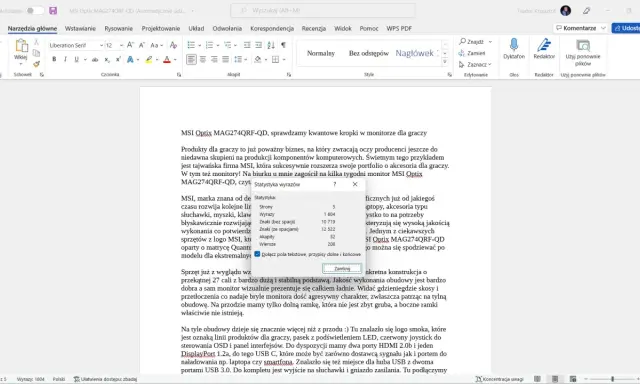The height and width of the screenshot is (384, 640).
Task: Open the Komentarze dropdown
Action: (x=603, y=28)
